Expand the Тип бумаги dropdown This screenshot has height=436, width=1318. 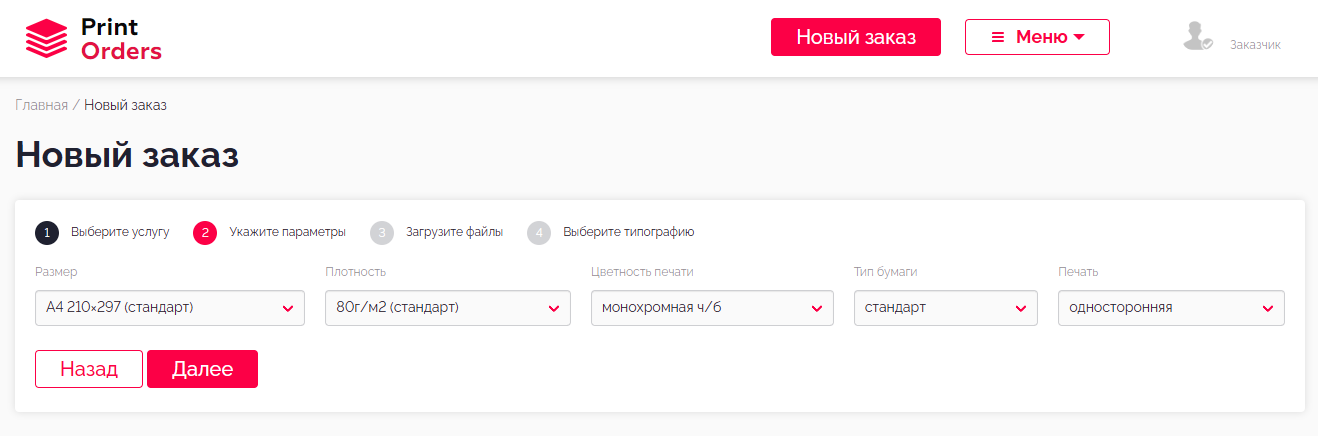point(945,308)
